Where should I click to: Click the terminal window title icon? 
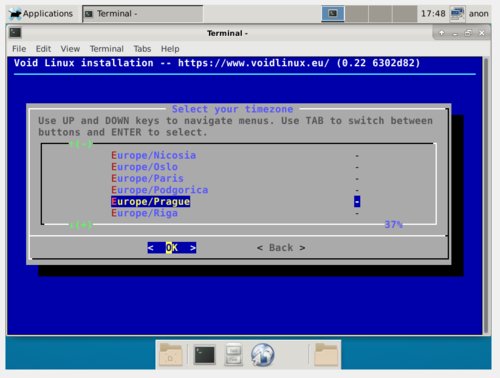point(15,33)
